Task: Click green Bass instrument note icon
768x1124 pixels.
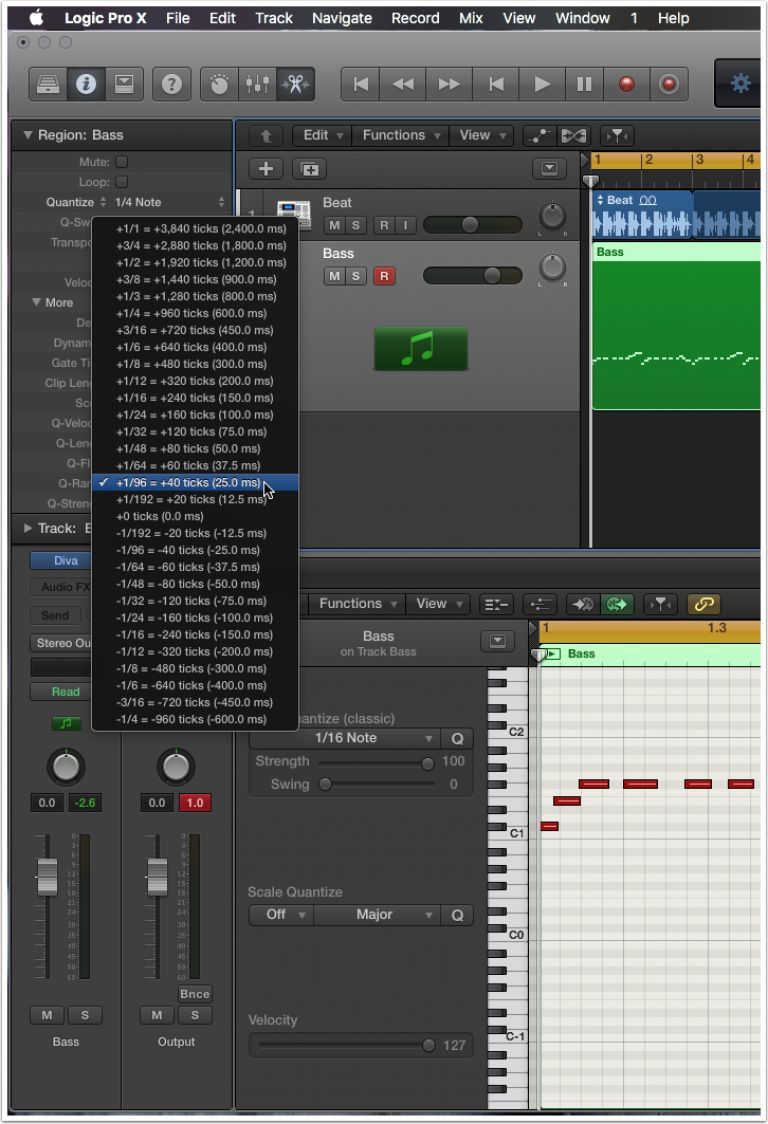Action: coord(421,348)
